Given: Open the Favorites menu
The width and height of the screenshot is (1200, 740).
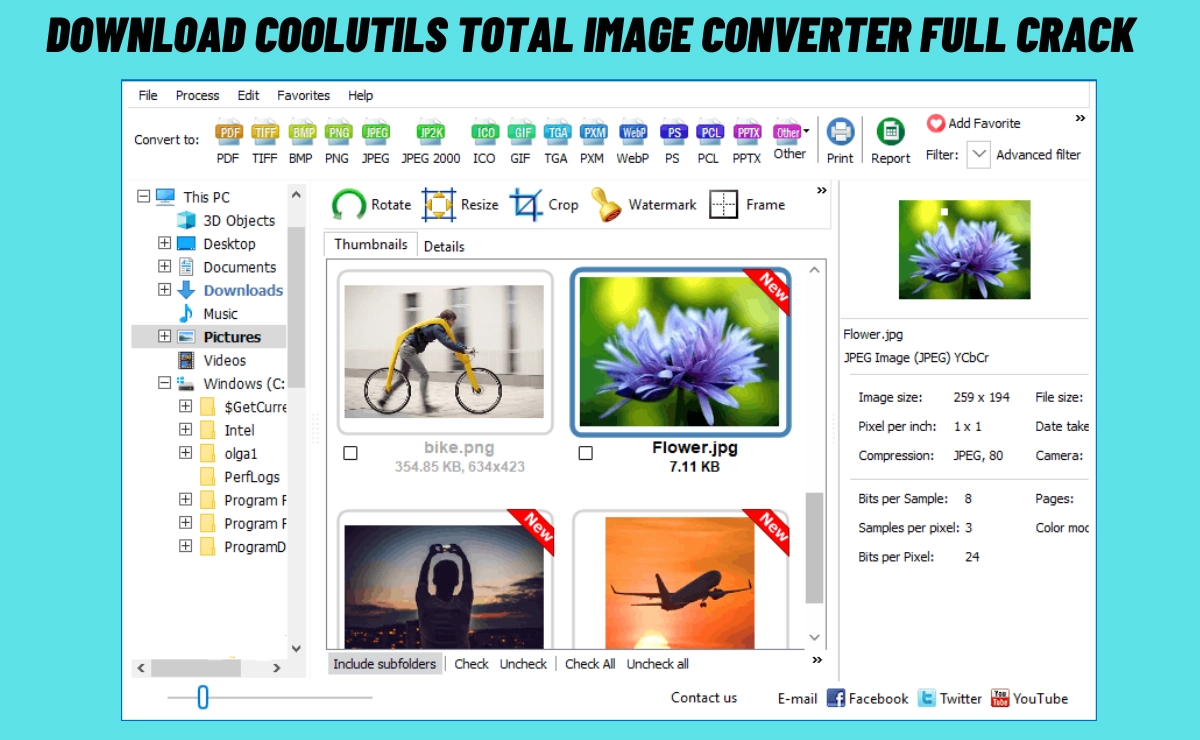Looking at the screenshot, I should click(x=303, y=95).
